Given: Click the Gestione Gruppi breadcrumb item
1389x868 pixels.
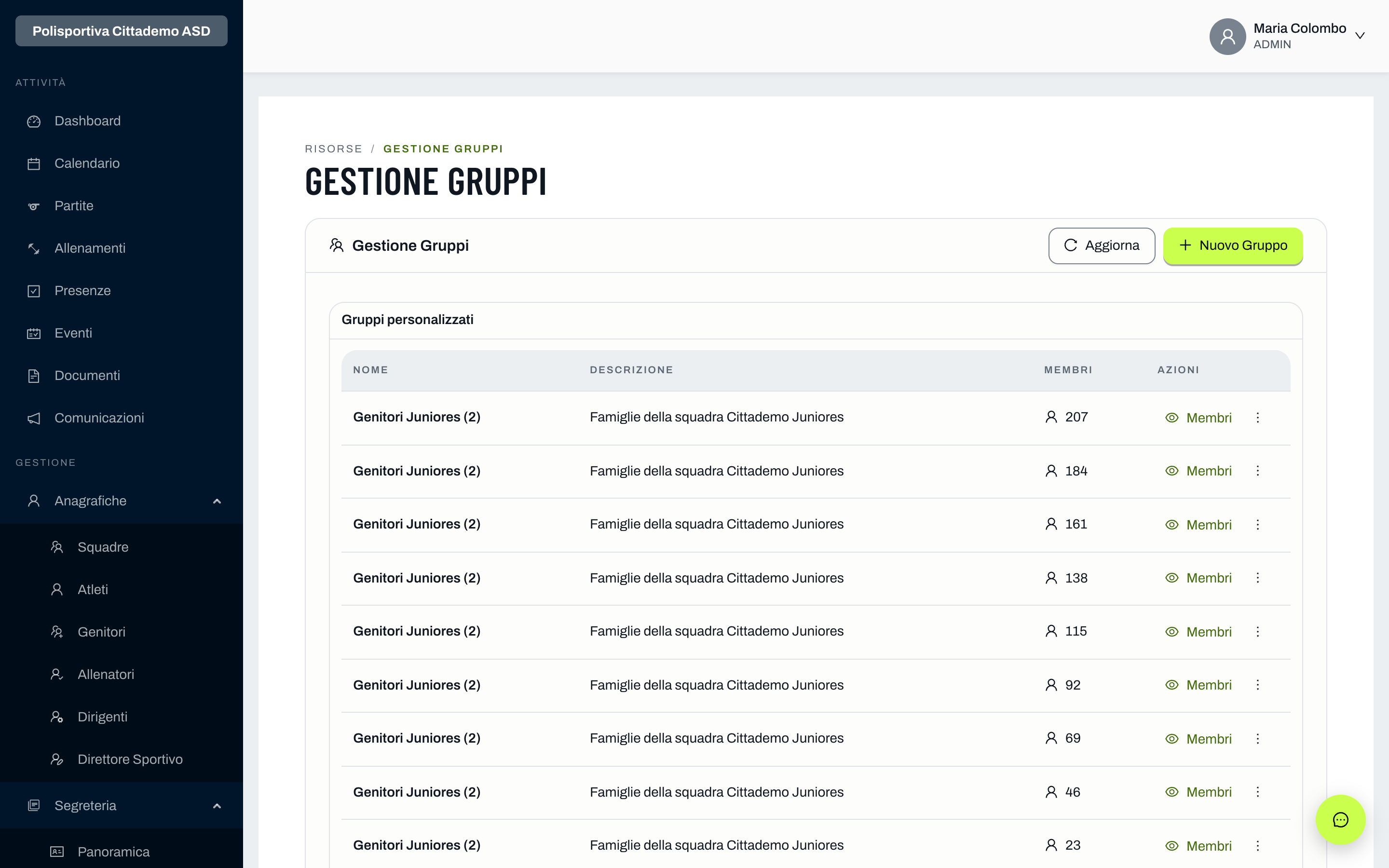Looking at the screenshot, I should coord(443,149).
